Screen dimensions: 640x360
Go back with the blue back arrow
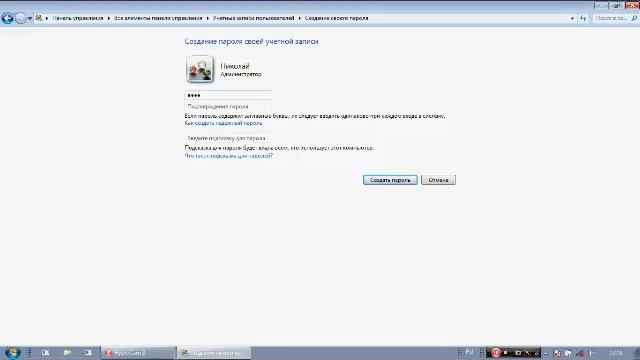coord(7,18)
